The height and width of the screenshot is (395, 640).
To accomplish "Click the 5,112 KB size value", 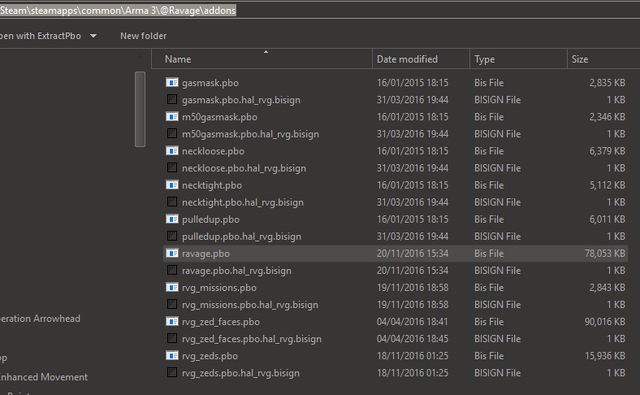I will coord(607,185).
